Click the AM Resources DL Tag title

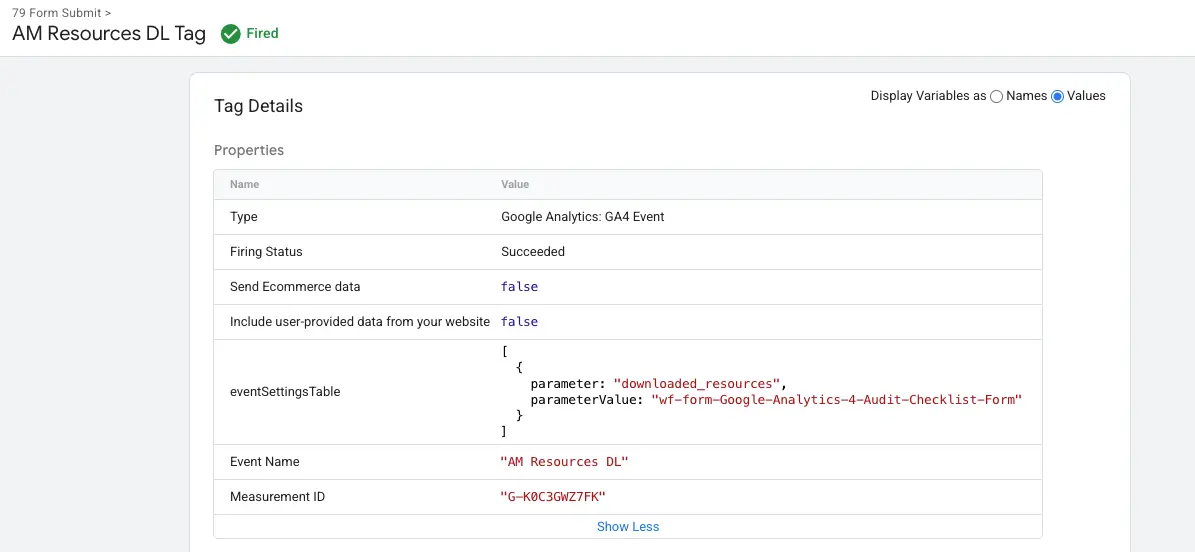tap(109, 34)
